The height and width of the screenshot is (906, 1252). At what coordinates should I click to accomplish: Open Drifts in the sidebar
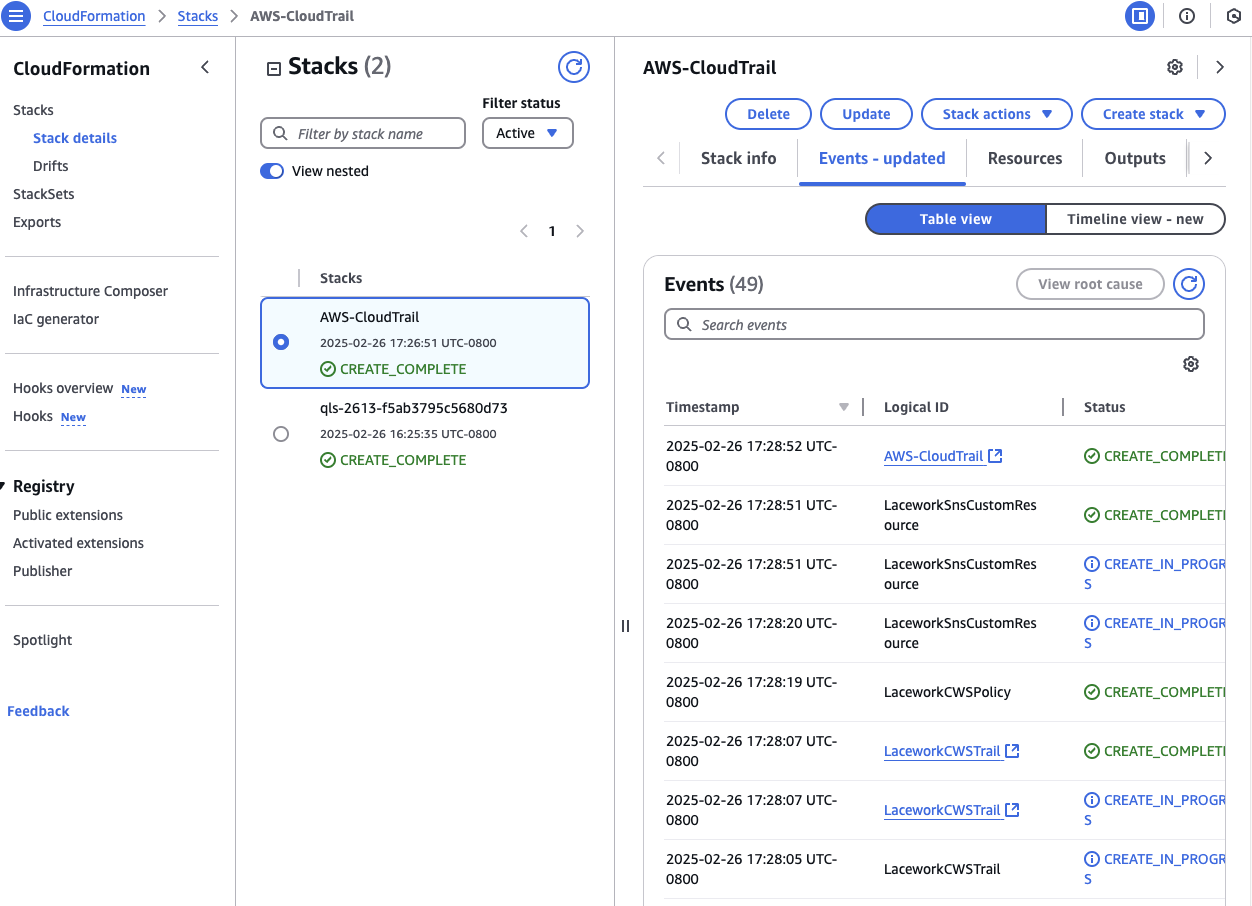coord(51,166)
